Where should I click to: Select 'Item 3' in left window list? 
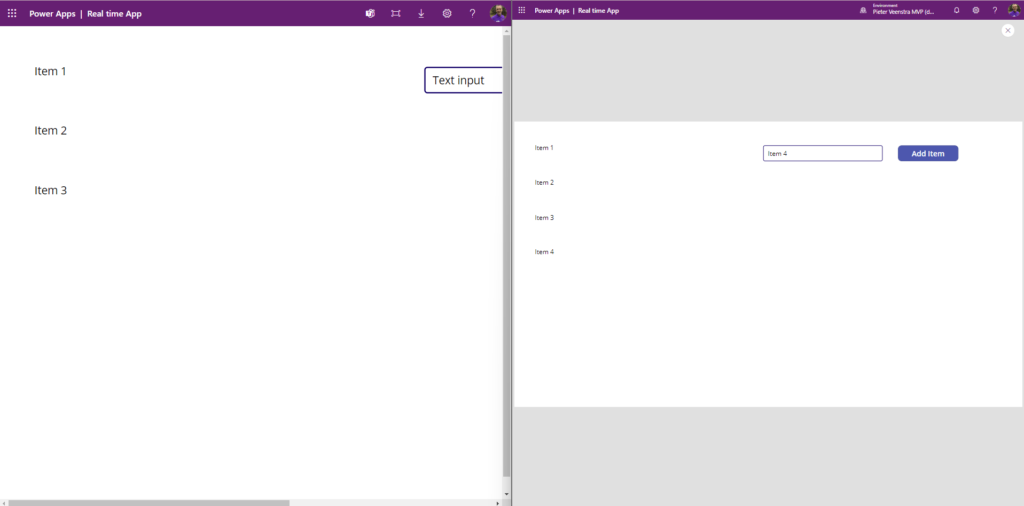(50, 191)
